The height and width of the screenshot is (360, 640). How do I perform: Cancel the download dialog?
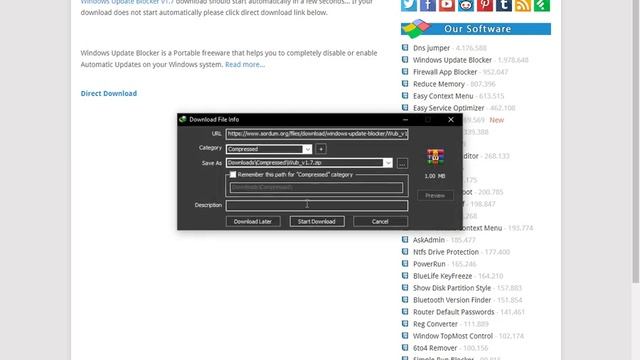pos(380,221)
